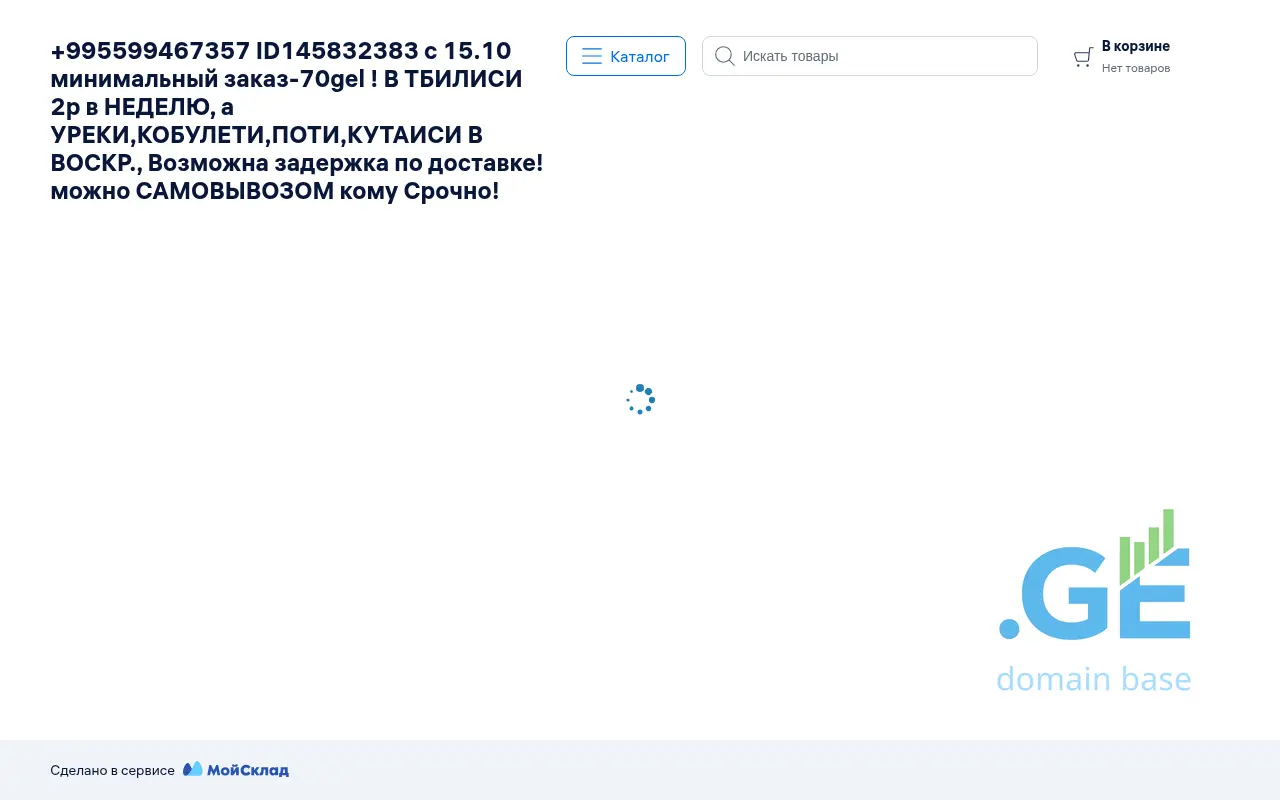Click the Нет товаров cart status text
The width and height of the screenshot is (1280, 800).
point(1135,68)
